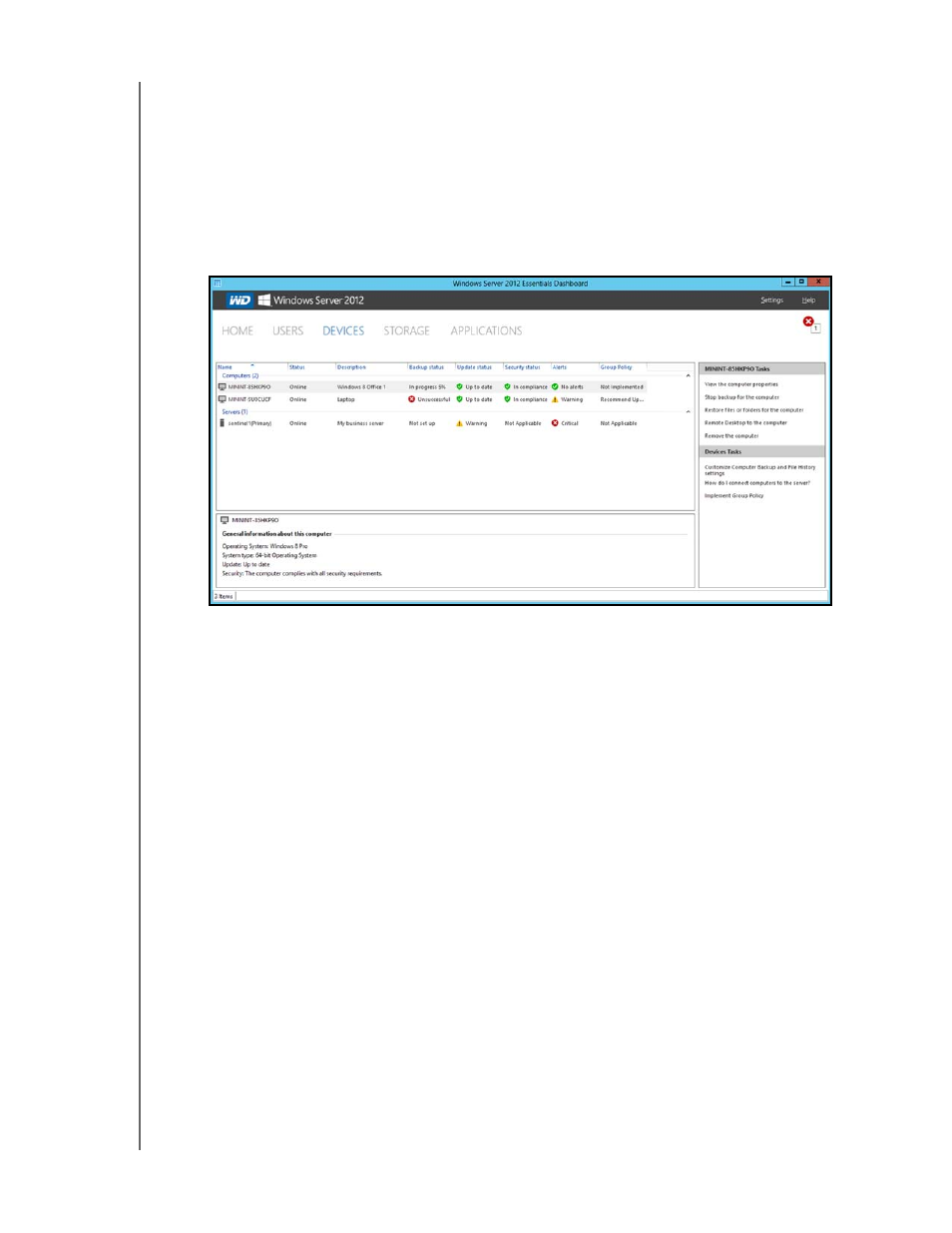This screenshot has width=952, height=1233.
Task: Click the In progress 5% backup status
Action: pyautogui.click(x=427, y=386)
